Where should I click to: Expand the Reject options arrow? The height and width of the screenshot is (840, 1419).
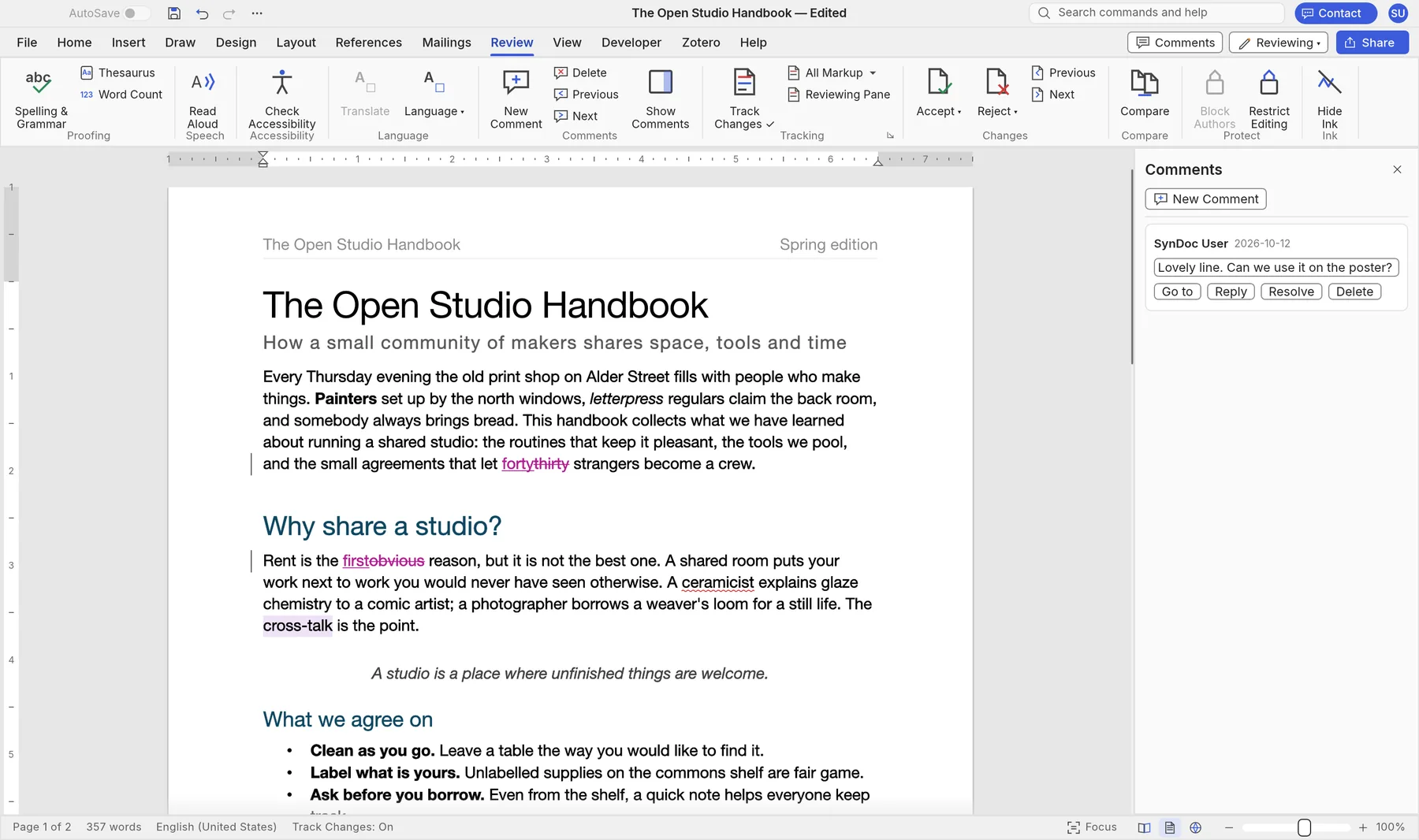point(1015,112)
